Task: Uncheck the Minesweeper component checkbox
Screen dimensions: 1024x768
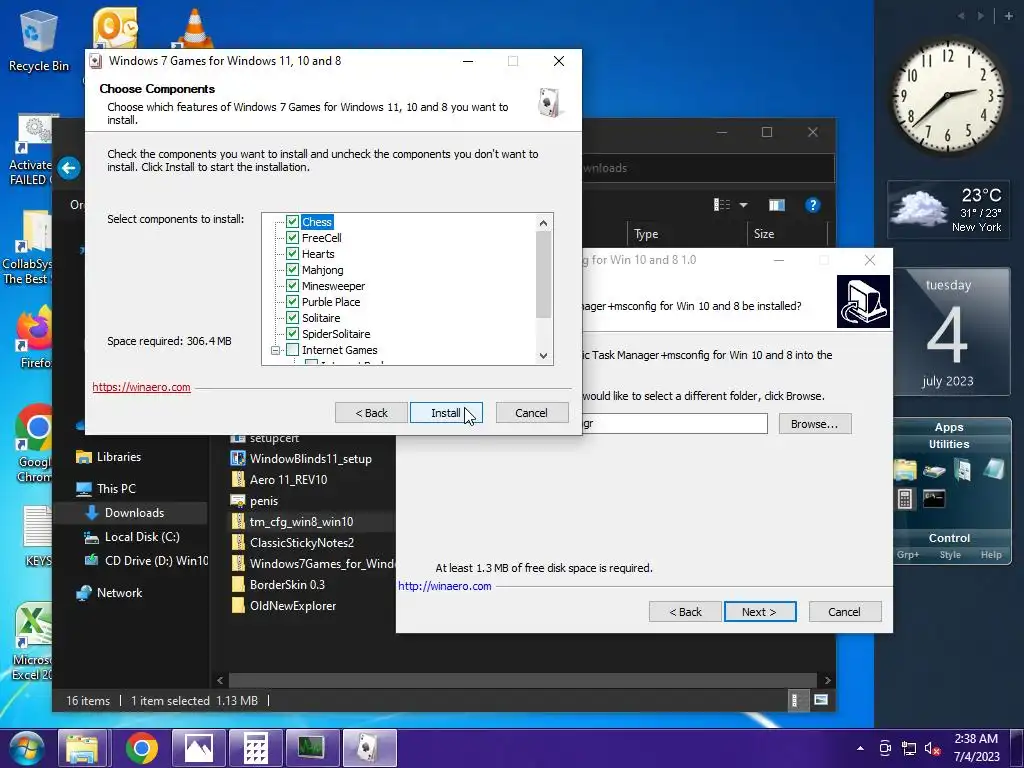Action: [x=293, y=286]
